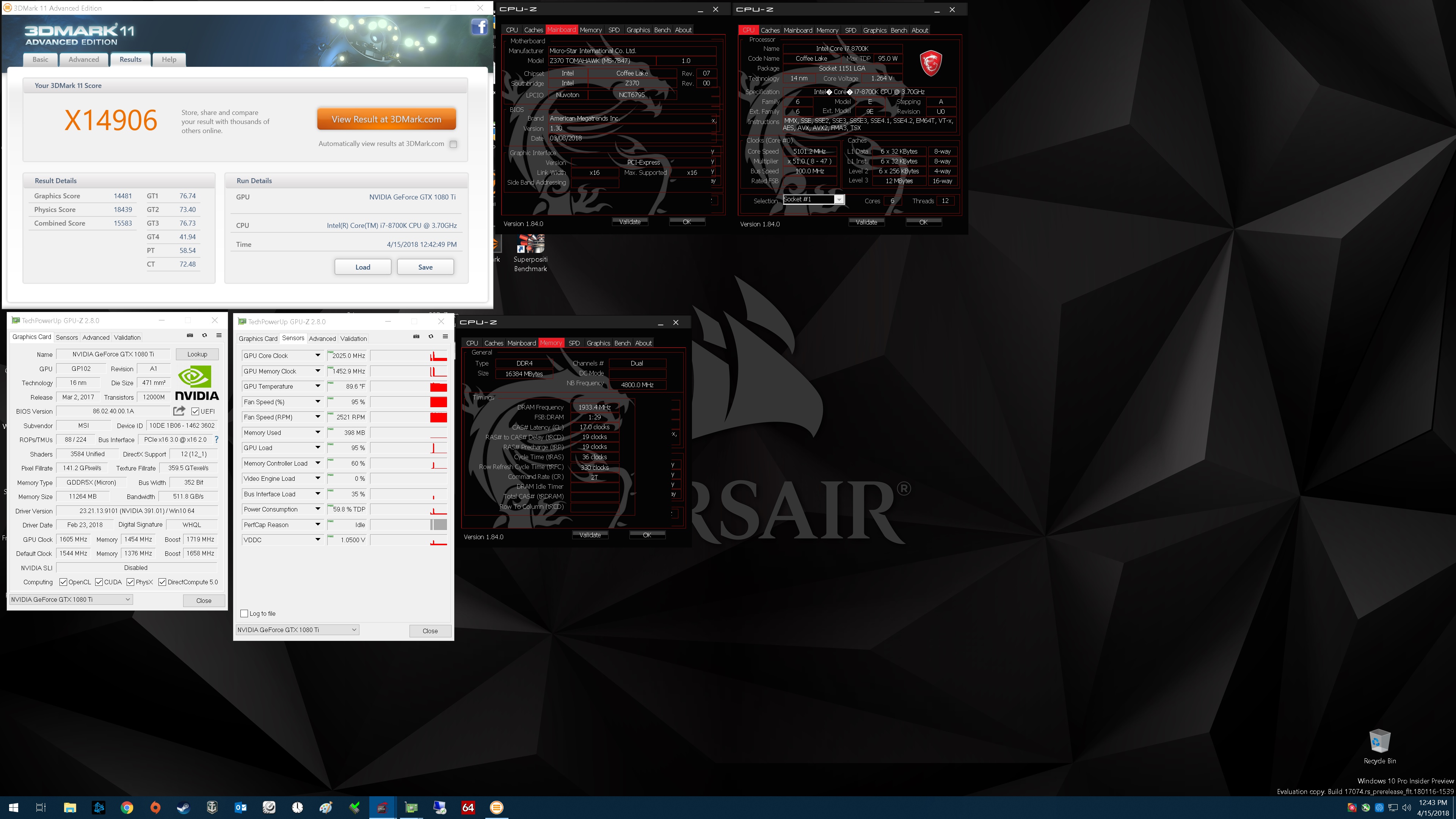Open the Validation tab in GPU-Z Graphics Card window
This screenshot has width=1456, height=819.
tap(127, 337)
